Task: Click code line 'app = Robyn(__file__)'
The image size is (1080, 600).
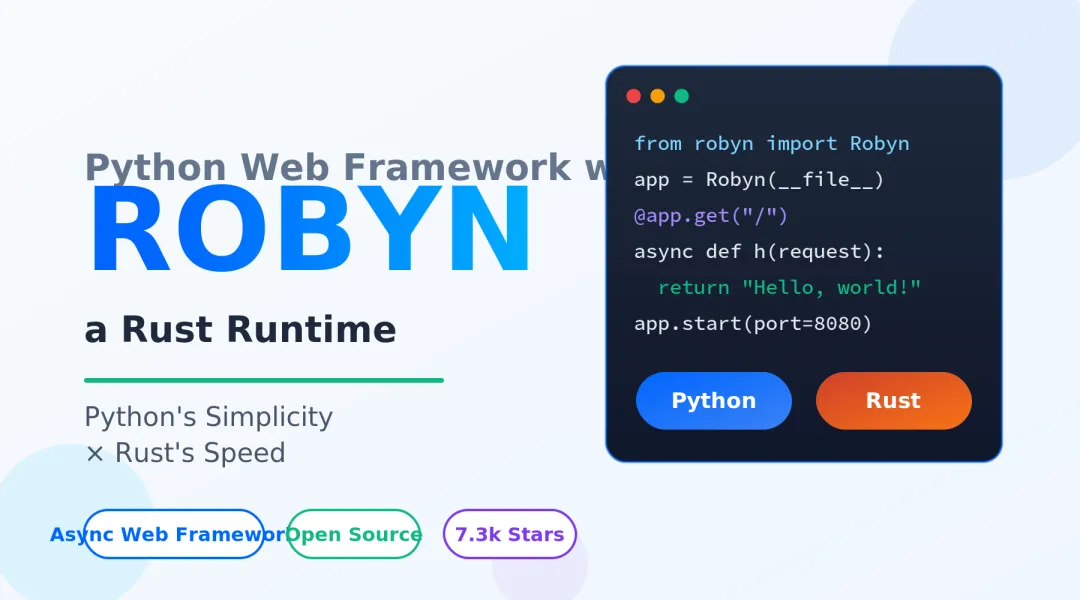Action: [758, 180]
